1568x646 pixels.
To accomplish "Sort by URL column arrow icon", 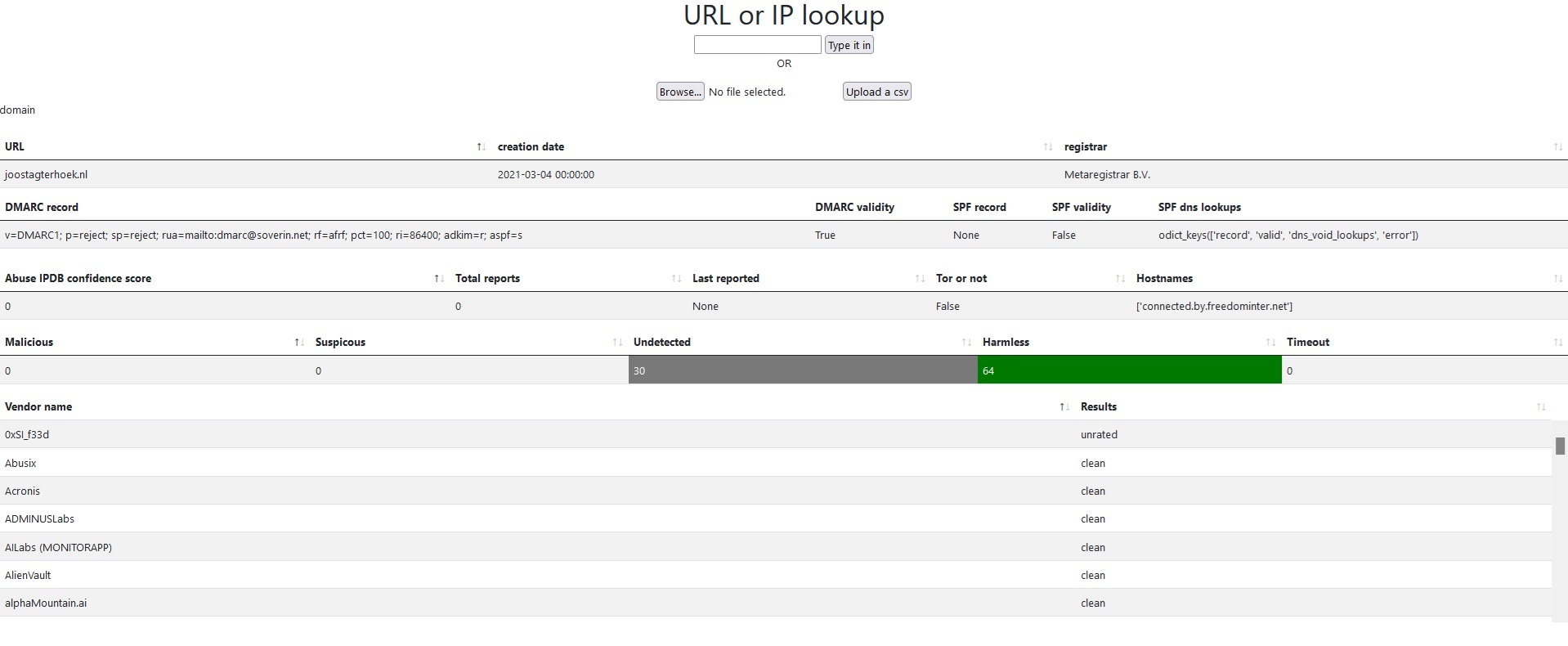I will (x=481, y=147).
